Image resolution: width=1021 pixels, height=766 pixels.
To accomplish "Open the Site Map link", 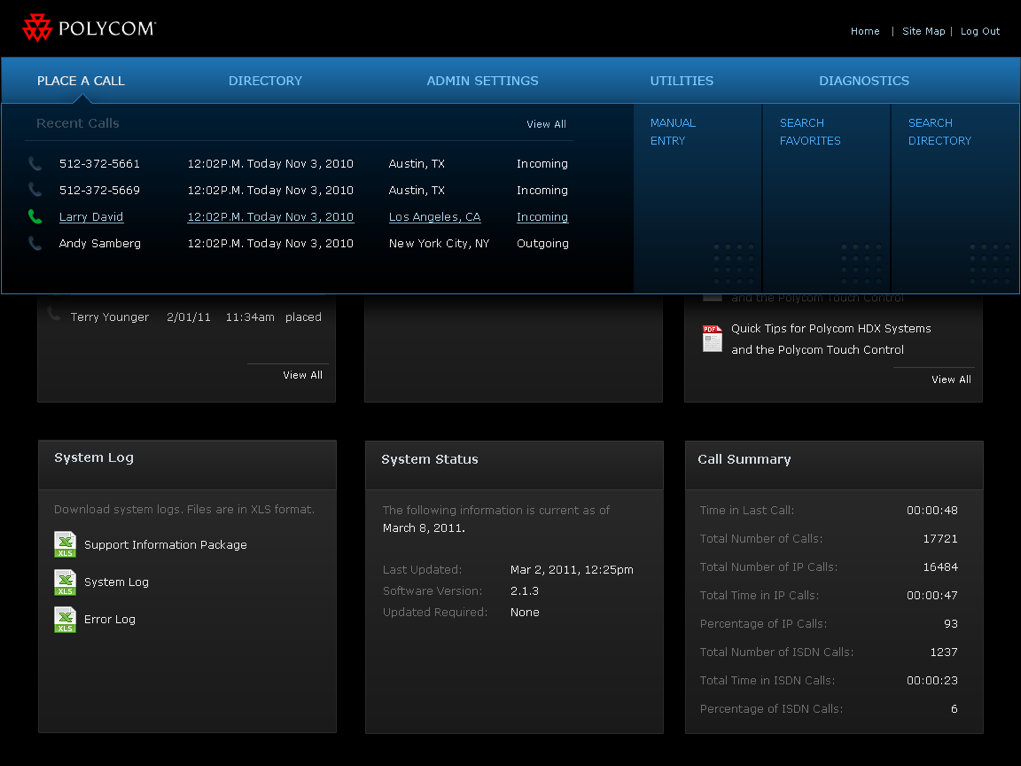I will [x=923, y=31].
